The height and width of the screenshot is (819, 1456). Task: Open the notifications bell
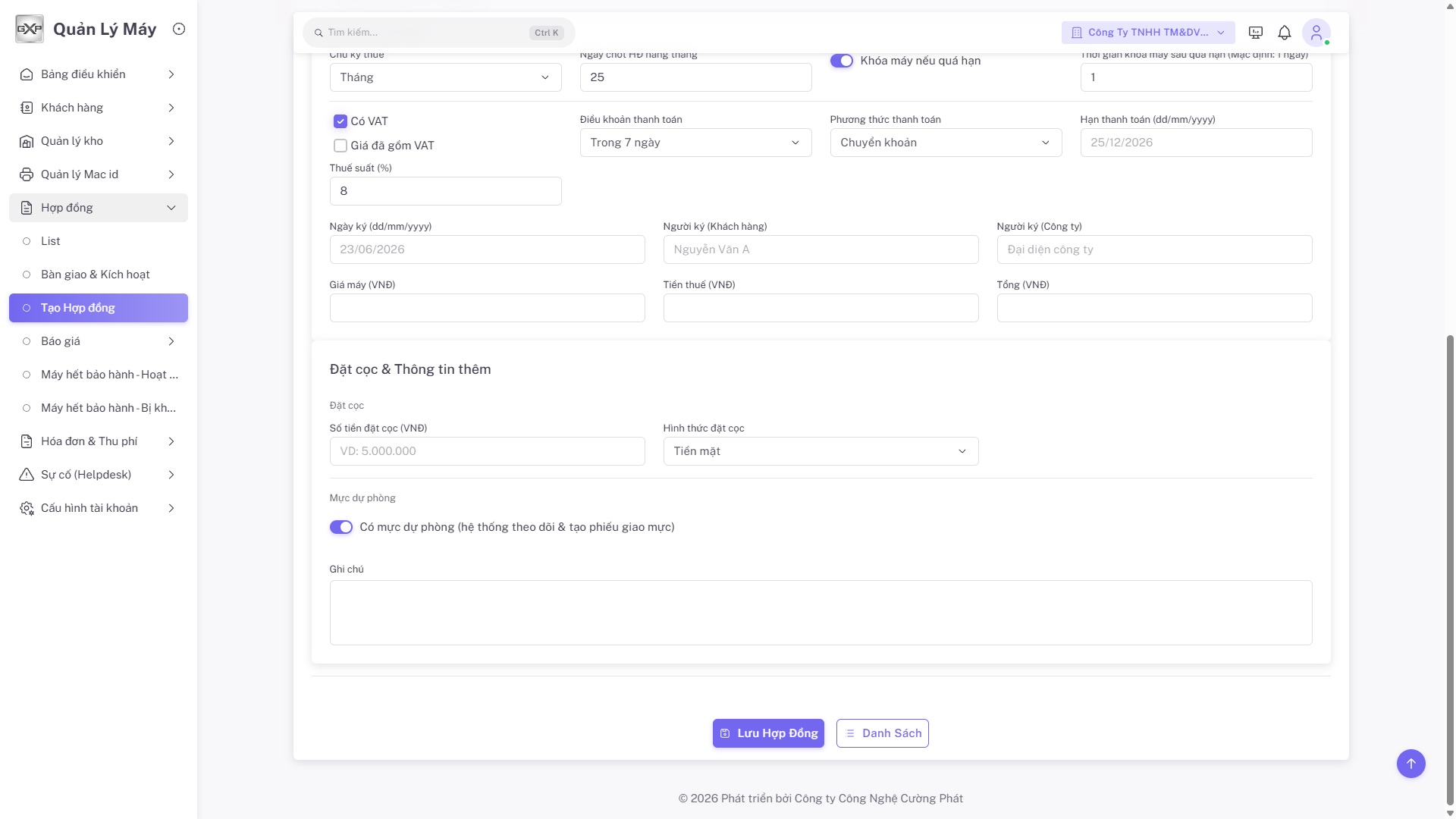pos(1285,33)
